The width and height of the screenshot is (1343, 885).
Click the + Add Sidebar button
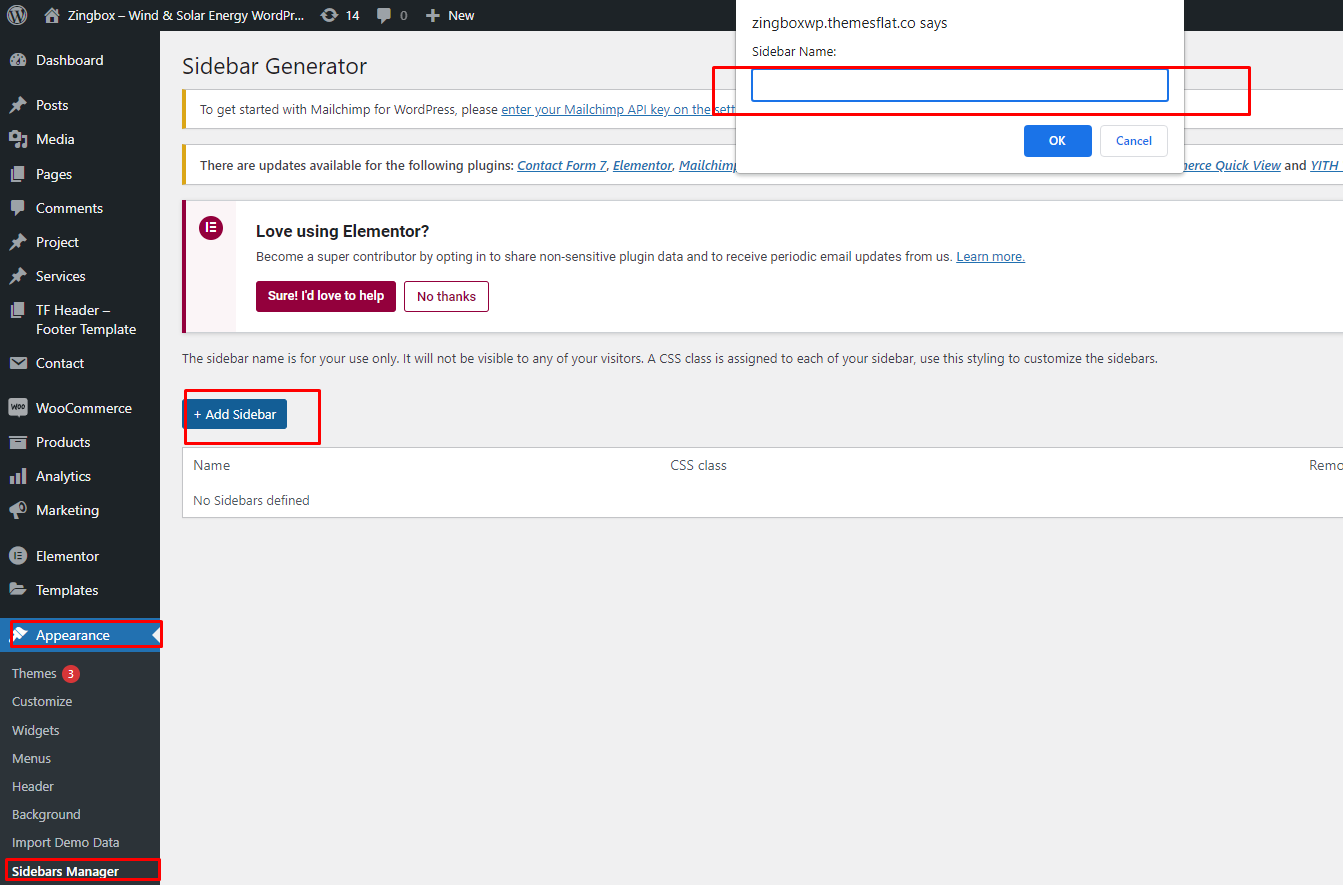(x=235, y=414)
